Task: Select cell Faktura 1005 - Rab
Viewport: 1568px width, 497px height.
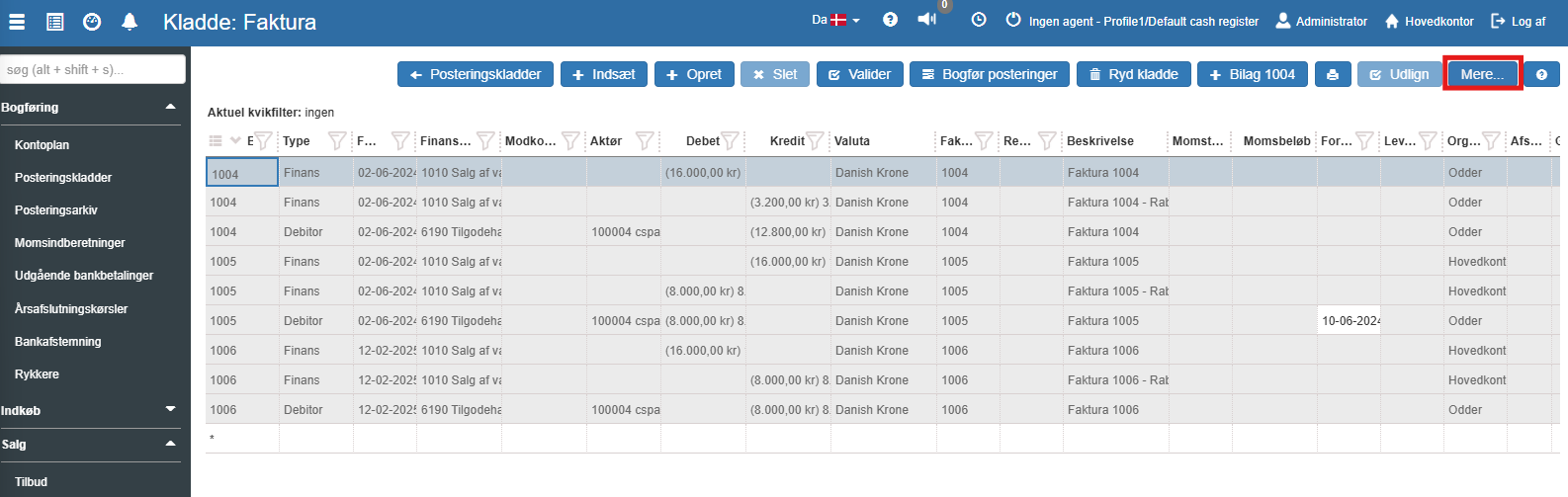Action: coord(1116,290)
